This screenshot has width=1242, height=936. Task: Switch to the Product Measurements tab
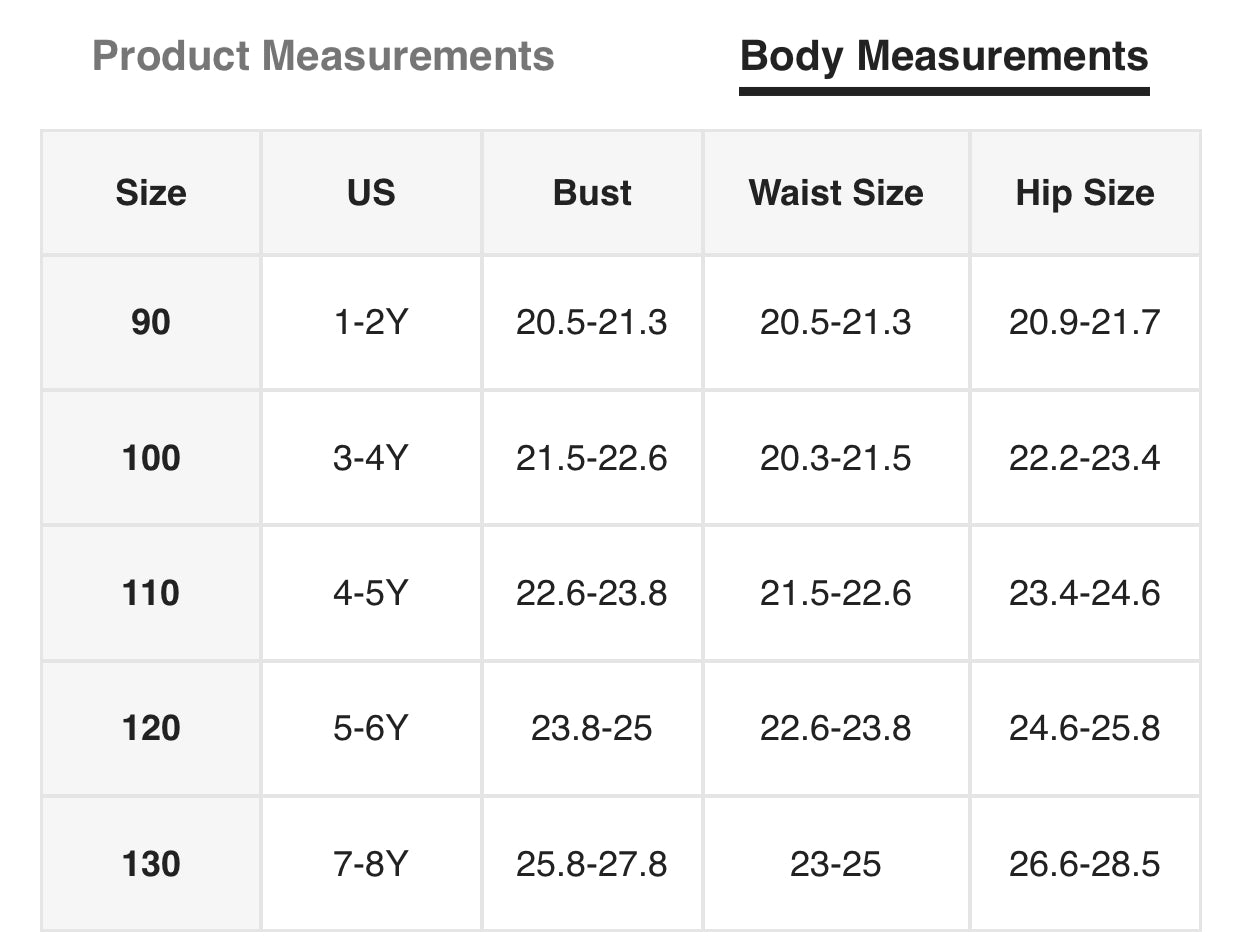point(323,56)
